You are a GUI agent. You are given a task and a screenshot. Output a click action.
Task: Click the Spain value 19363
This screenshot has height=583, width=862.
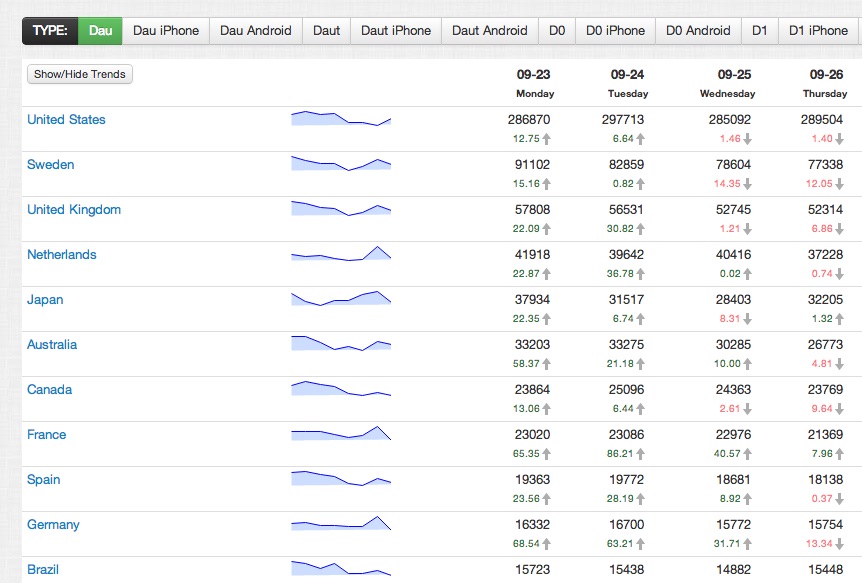(532, 480)
